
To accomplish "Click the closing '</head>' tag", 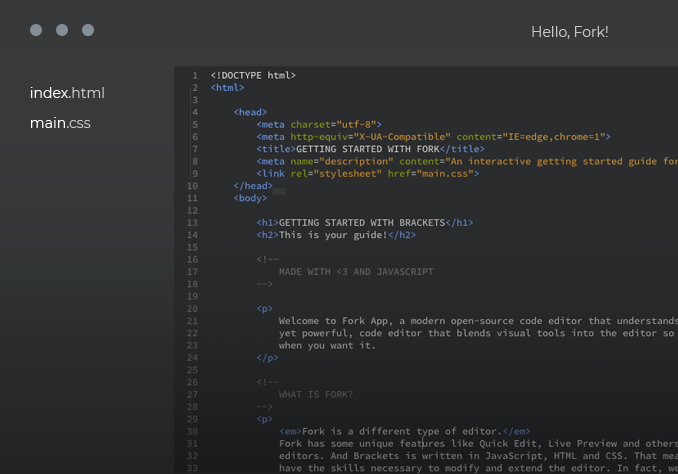I will (253, 186).
